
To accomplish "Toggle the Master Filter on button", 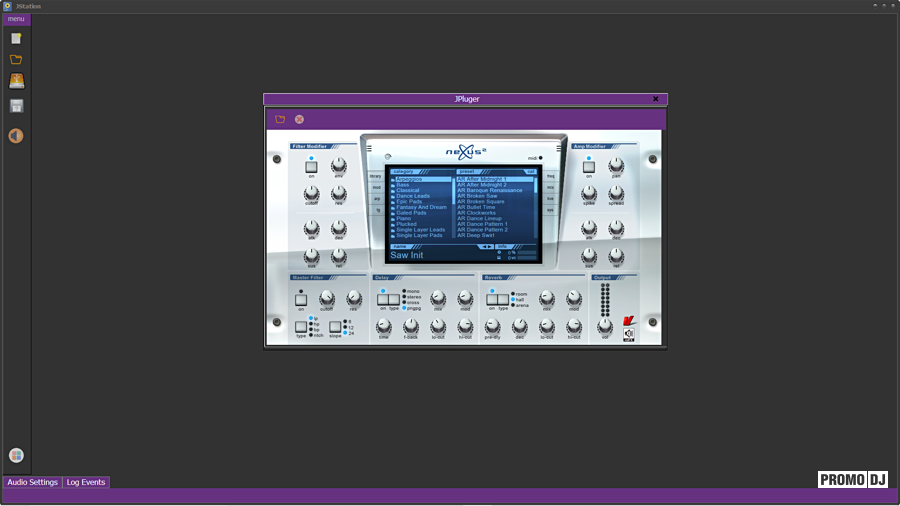I will pyautogui.click(x=301, y=299).
